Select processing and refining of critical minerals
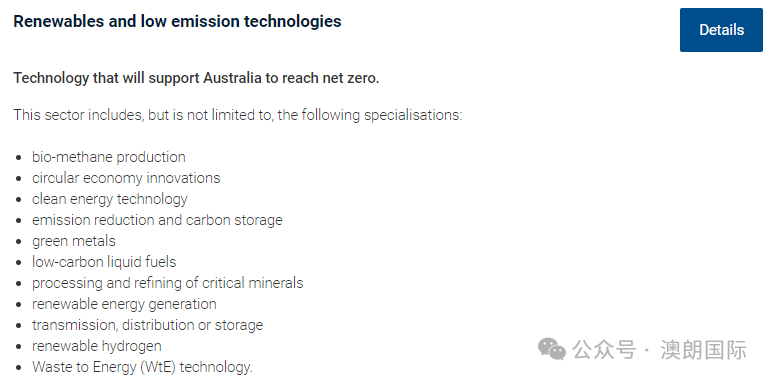771x380 pixels. [x=168, y=283]
